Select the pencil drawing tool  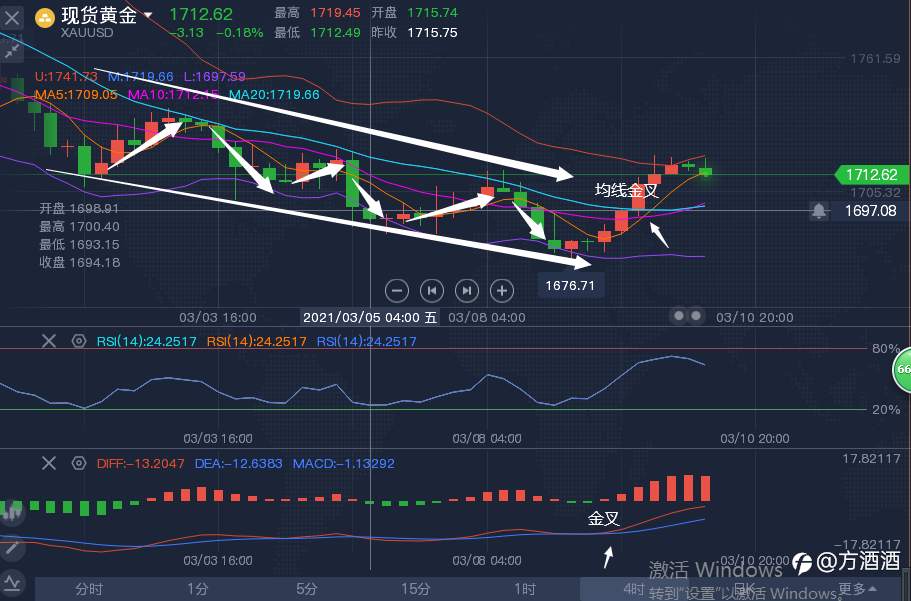point(11,549)
